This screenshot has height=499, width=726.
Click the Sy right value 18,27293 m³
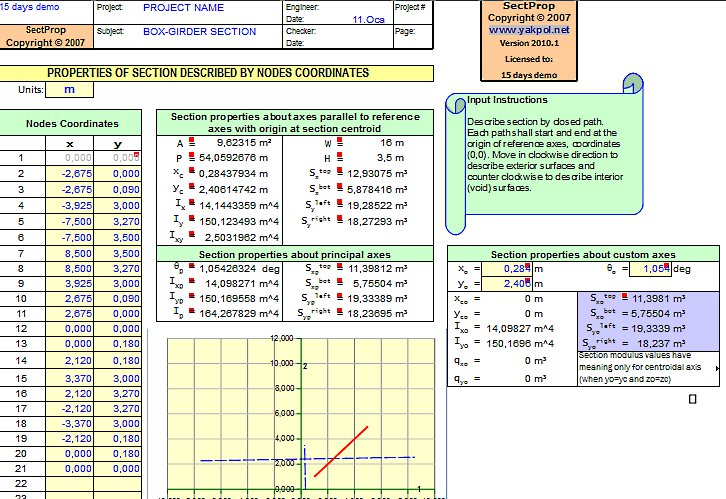pyautogui.click(x=377, y=221)
